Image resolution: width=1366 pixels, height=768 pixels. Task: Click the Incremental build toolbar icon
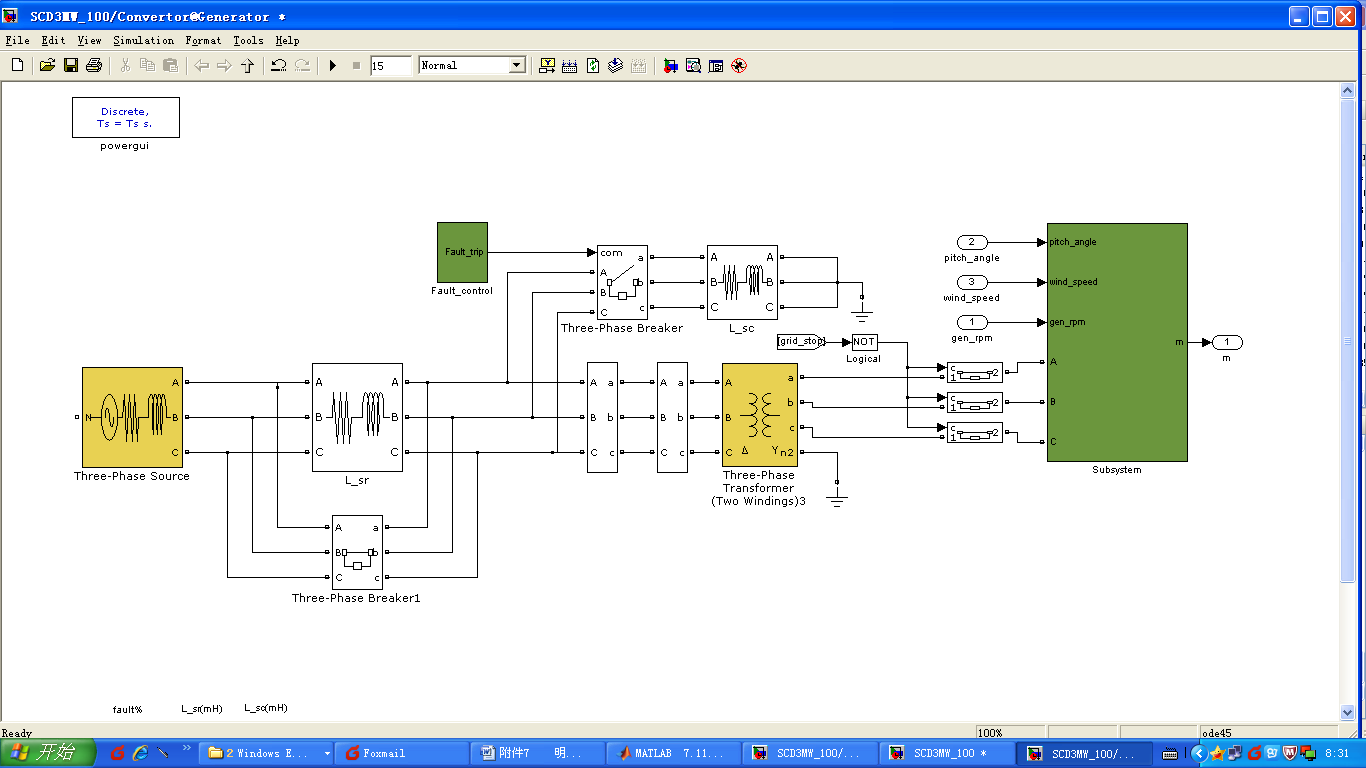(x=570, y=65)
